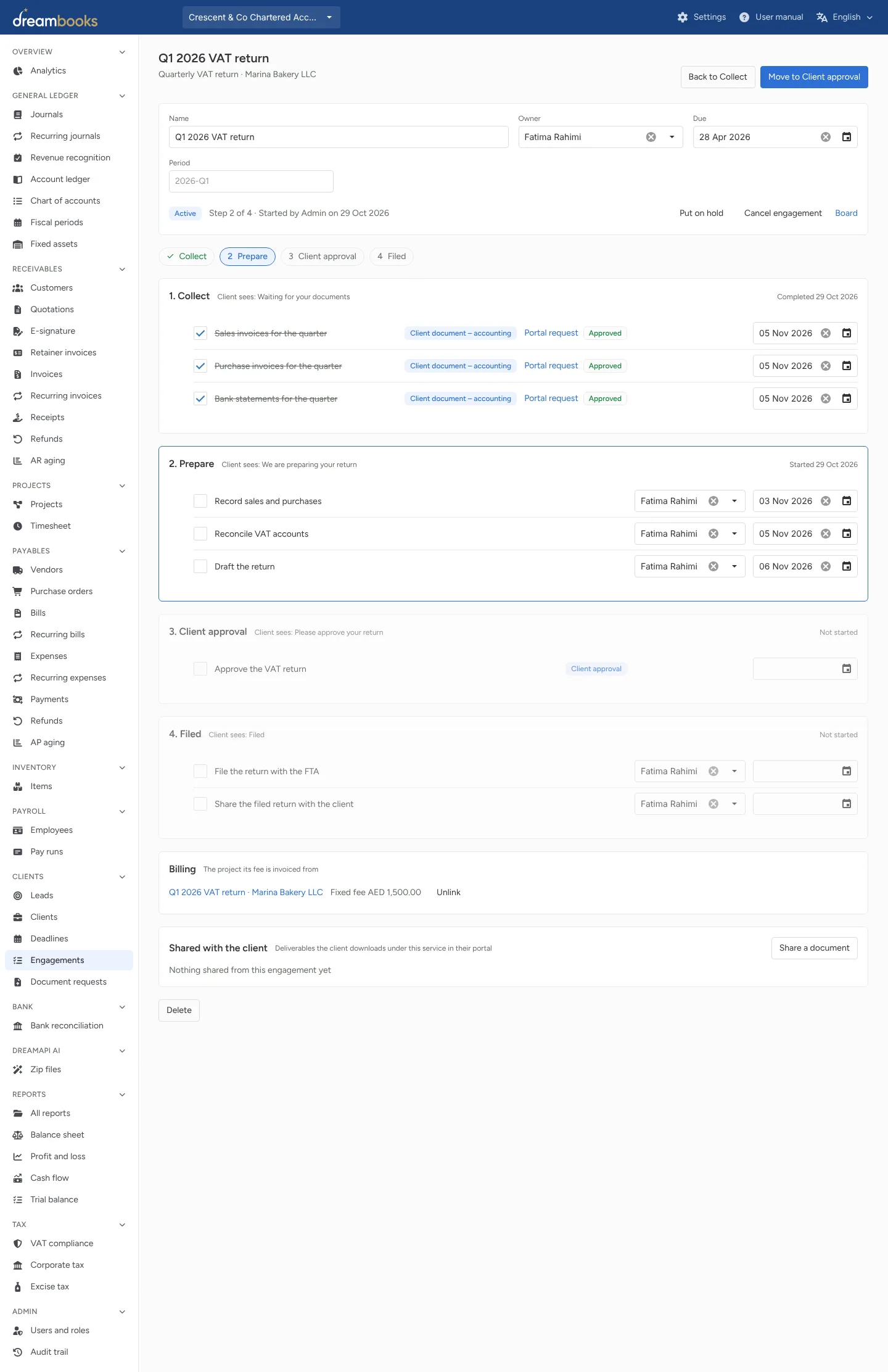Open calendar for File the return with FTA

click(847, 771)
